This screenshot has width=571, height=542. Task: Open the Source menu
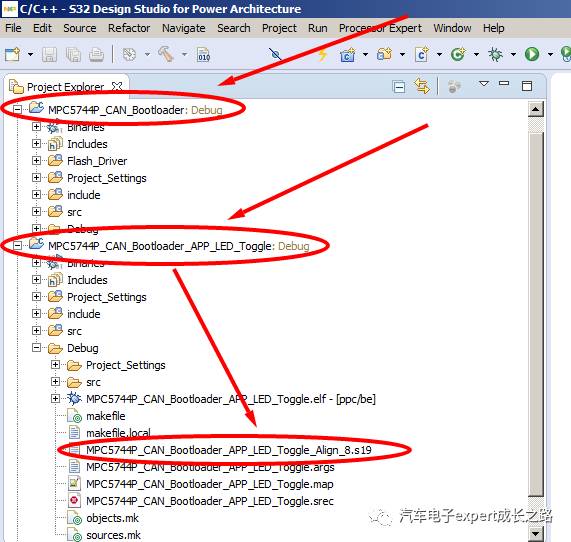[x=80, y=28]
